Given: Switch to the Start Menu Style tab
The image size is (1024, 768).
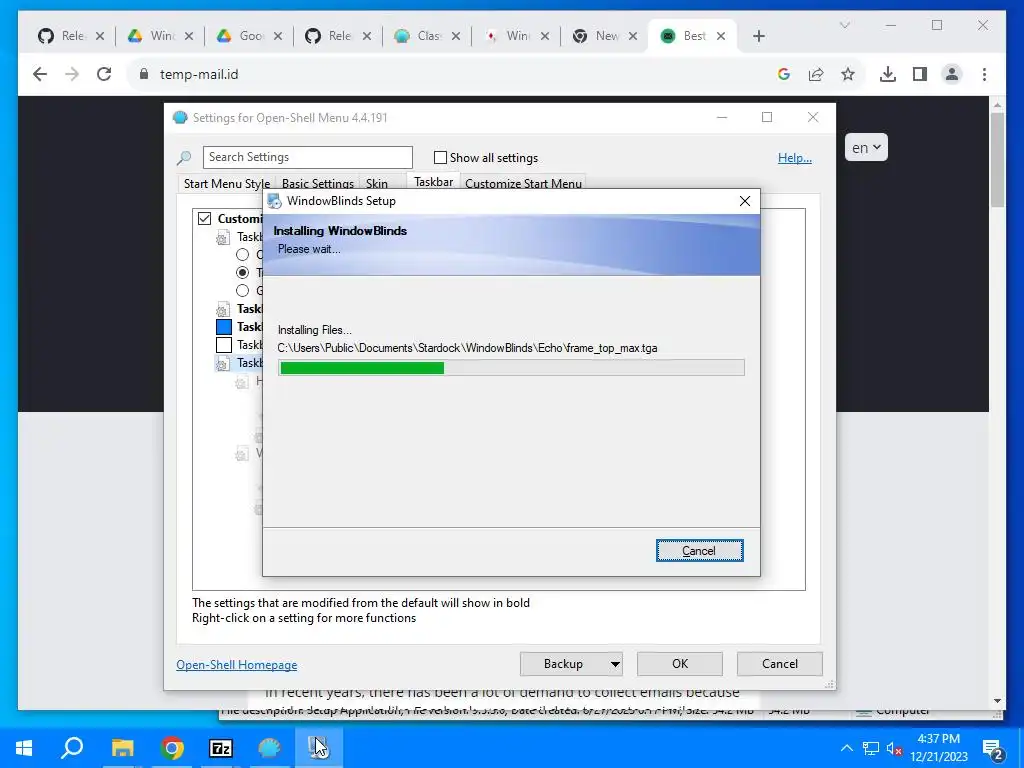Looking at the screenshot, I should coord(227,184).
